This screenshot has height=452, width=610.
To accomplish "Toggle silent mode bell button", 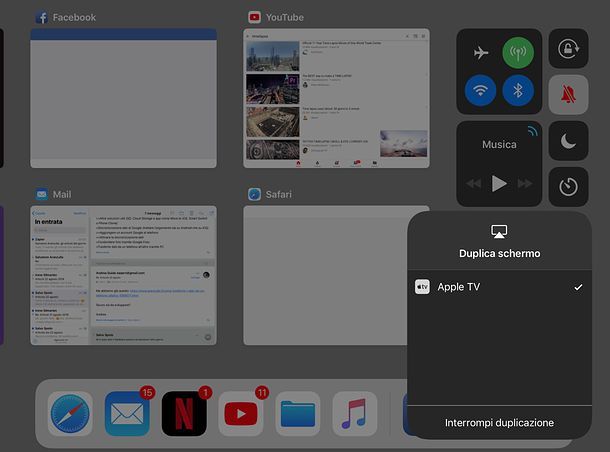I will click(568, 95).
